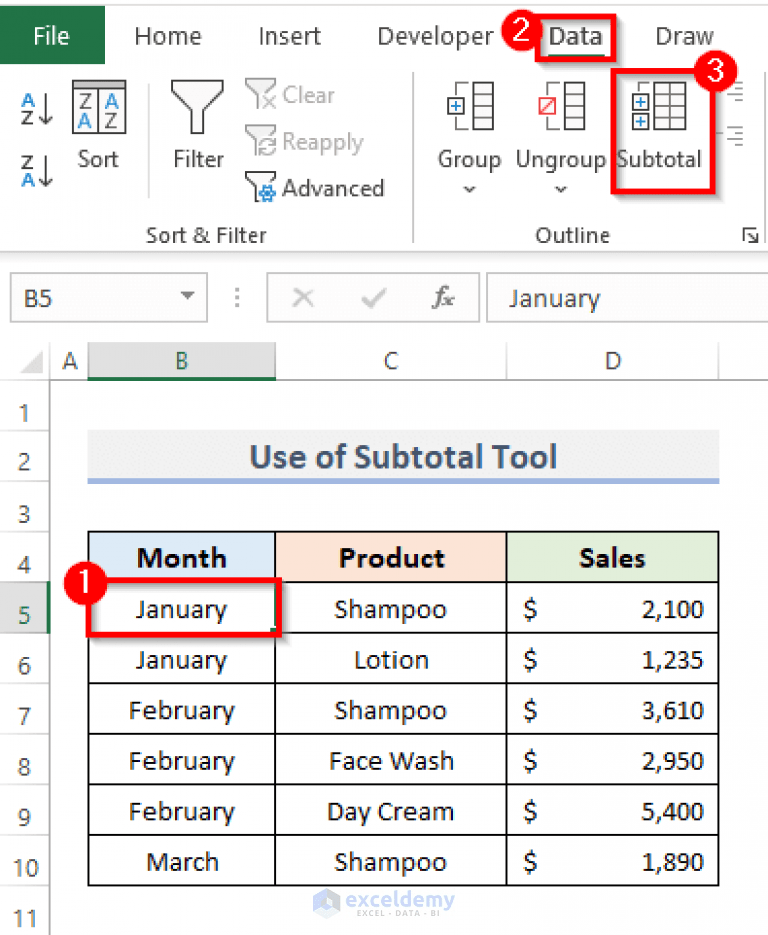The height and width of the screenshot is (935, 768).
Task: Click inside the formula bar
Action: pos(620,297)
